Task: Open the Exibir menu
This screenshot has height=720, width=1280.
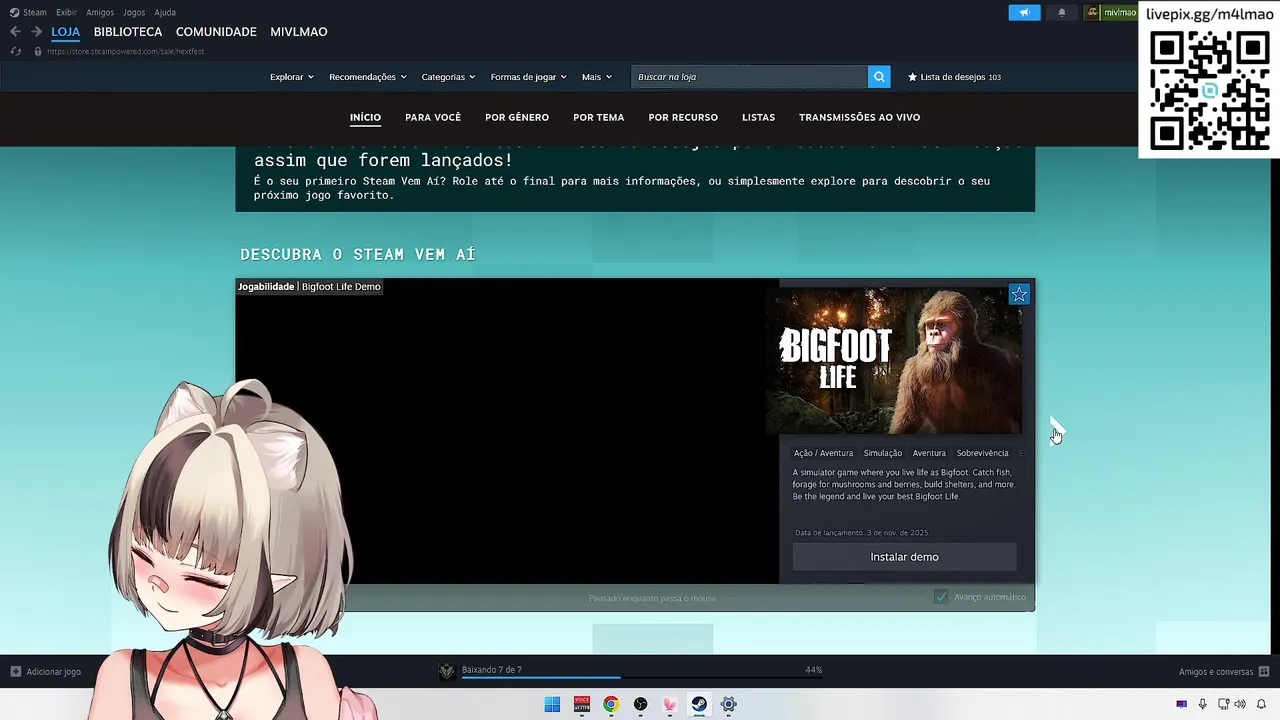Action: [66, 12]
